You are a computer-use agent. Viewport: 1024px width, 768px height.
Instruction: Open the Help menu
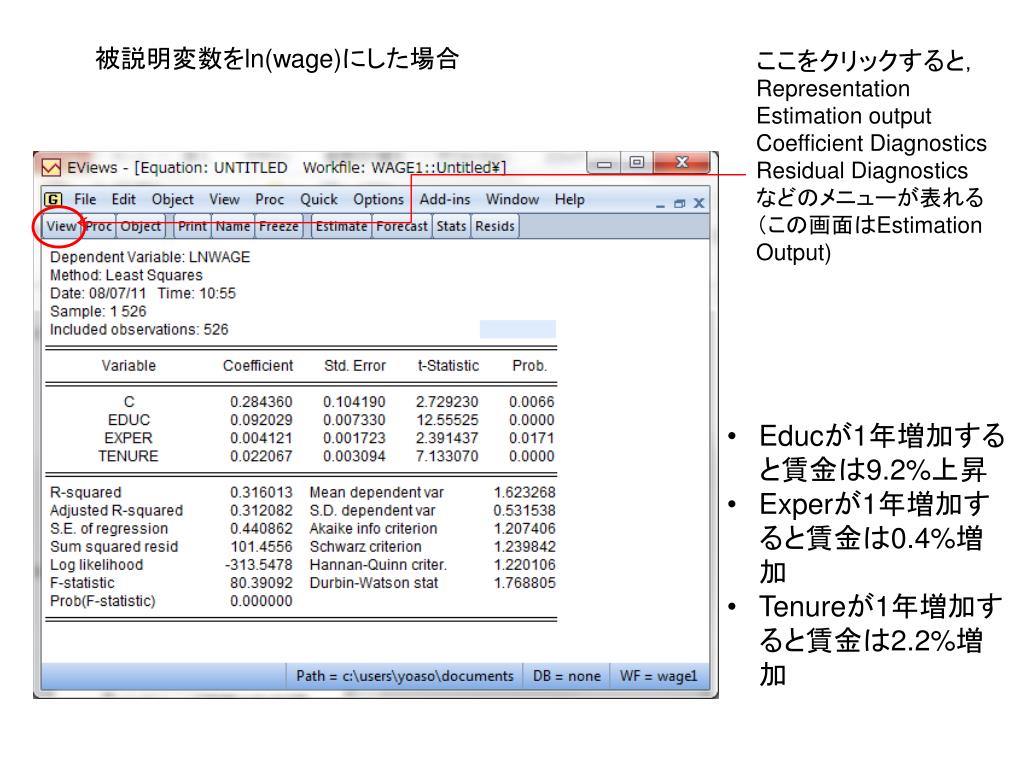569,199
